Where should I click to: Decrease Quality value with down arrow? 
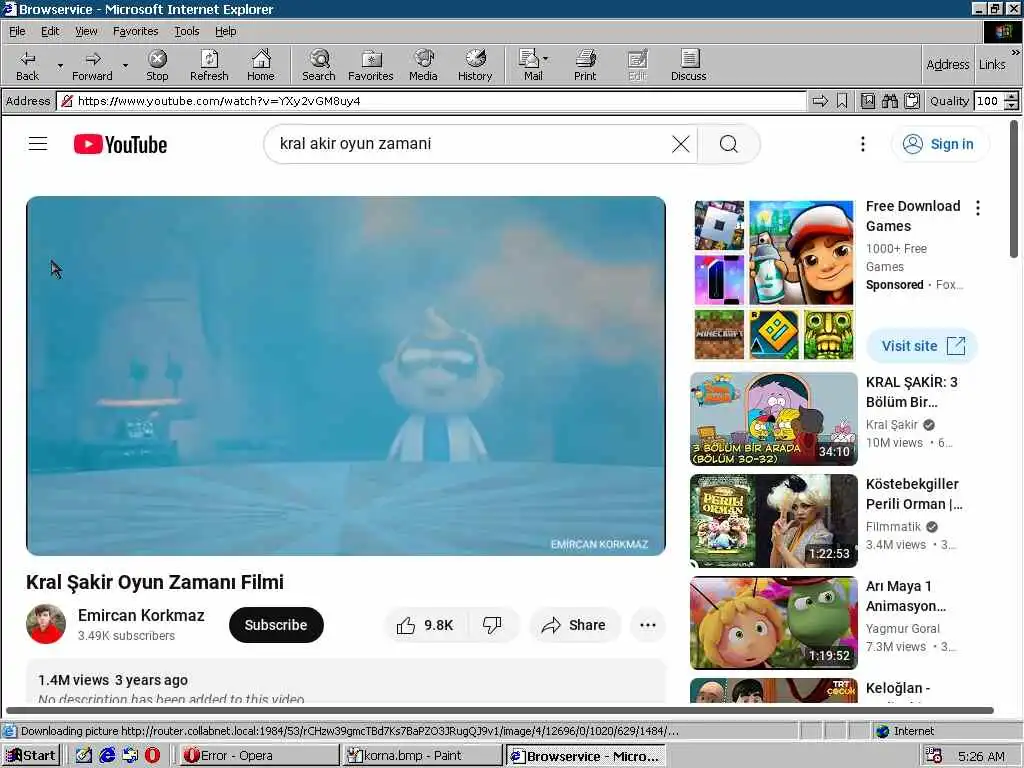(x=1012, y=105)
